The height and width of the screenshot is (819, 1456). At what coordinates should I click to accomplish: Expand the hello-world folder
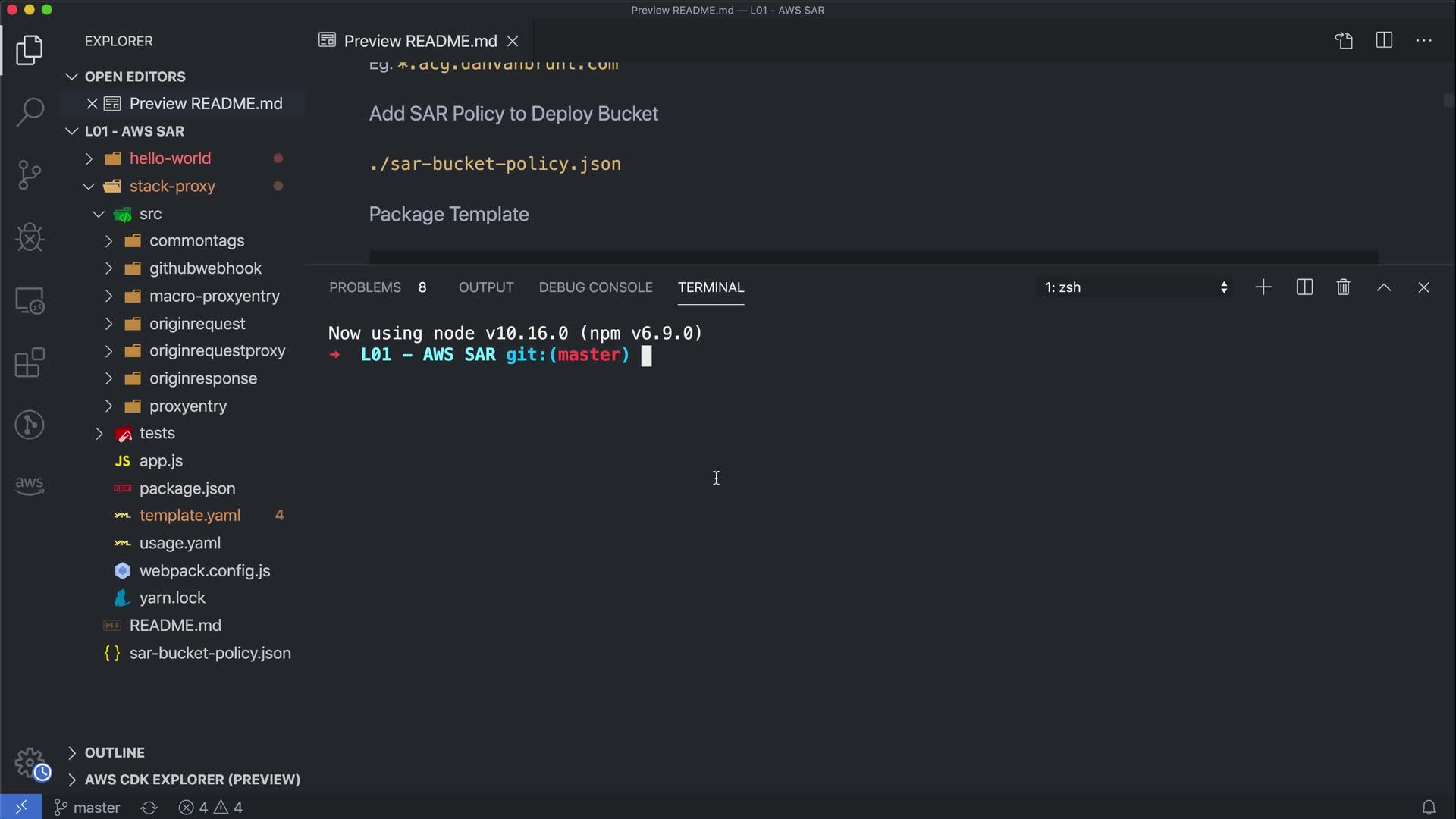(x=170, y=158)
